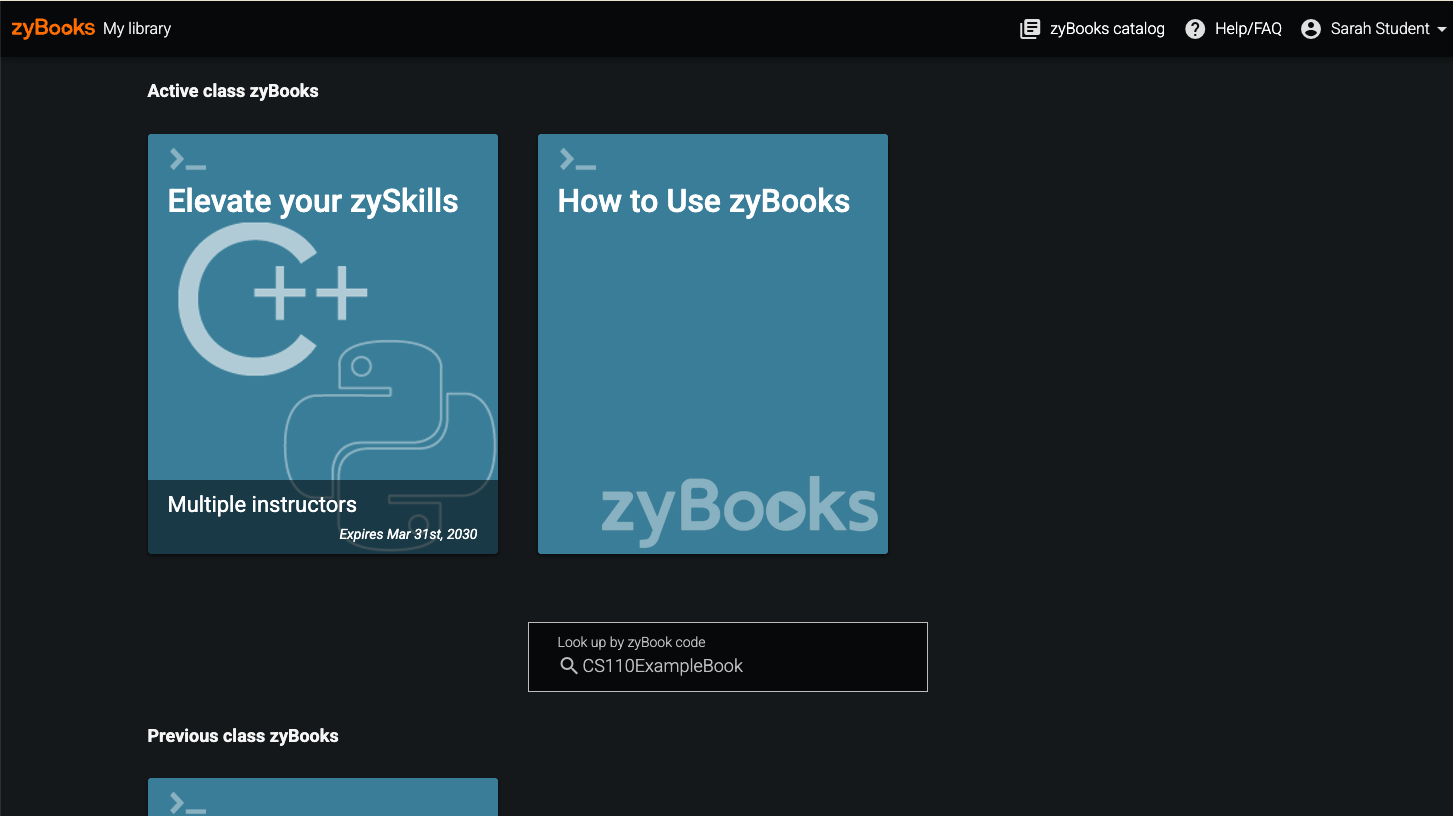Click the terminal prompt icon on Elevate your zySkills
The image size is (1453, 816).
(188, 158)
